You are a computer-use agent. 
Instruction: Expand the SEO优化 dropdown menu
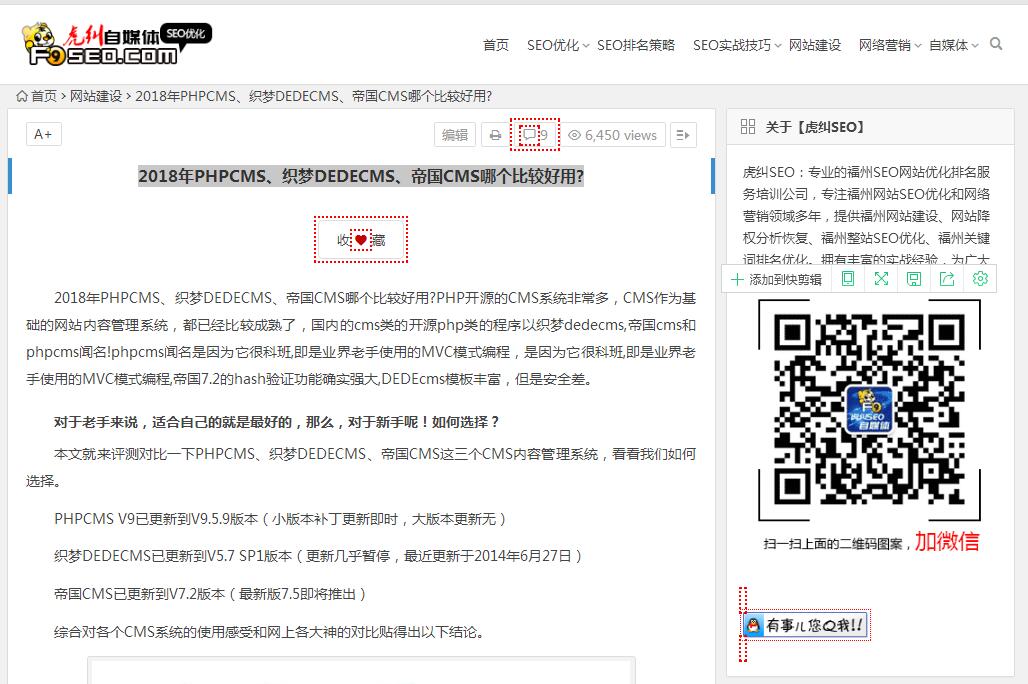coord(551,45)
